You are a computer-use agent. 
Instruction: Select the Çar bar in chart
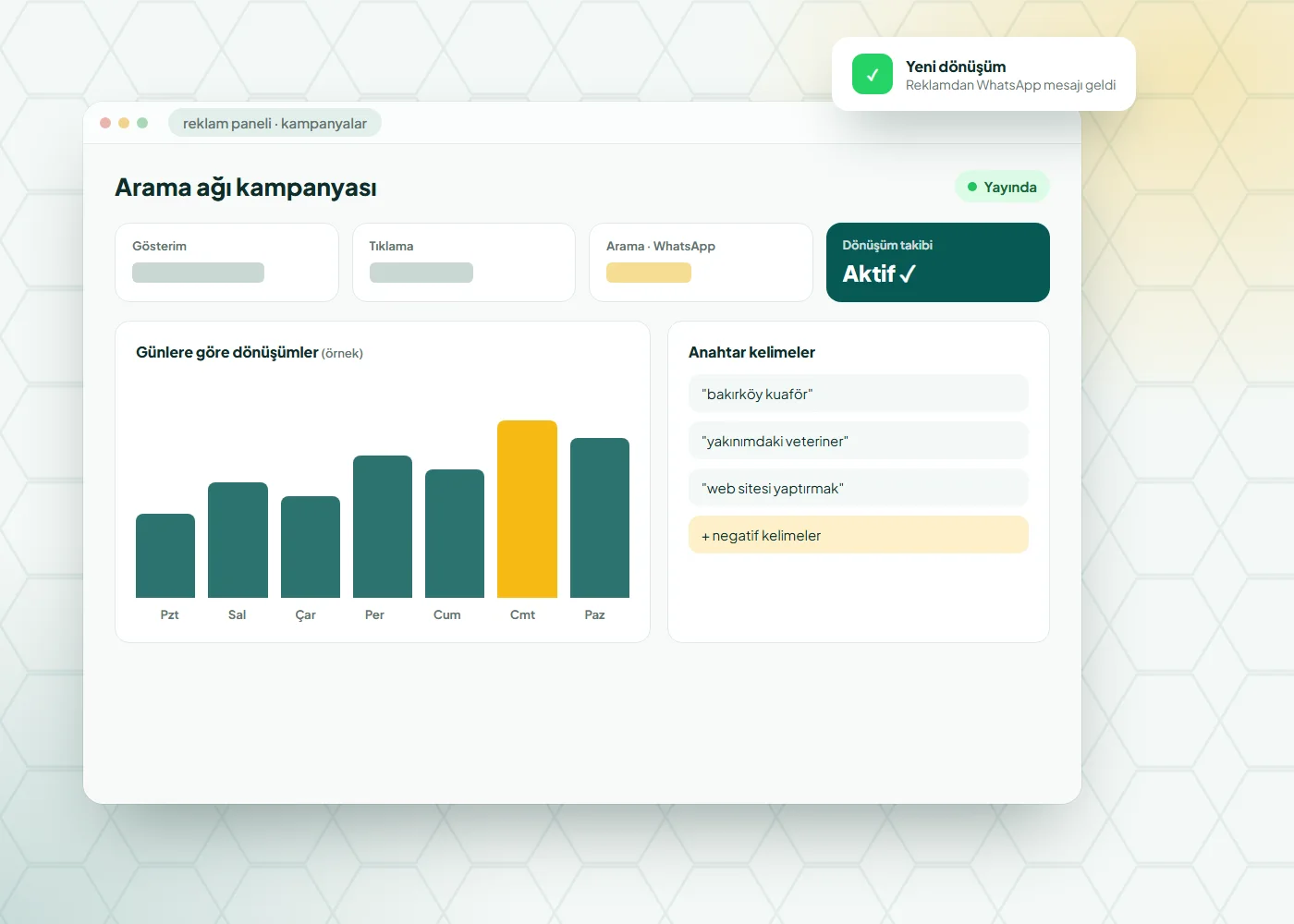(311, 547)
